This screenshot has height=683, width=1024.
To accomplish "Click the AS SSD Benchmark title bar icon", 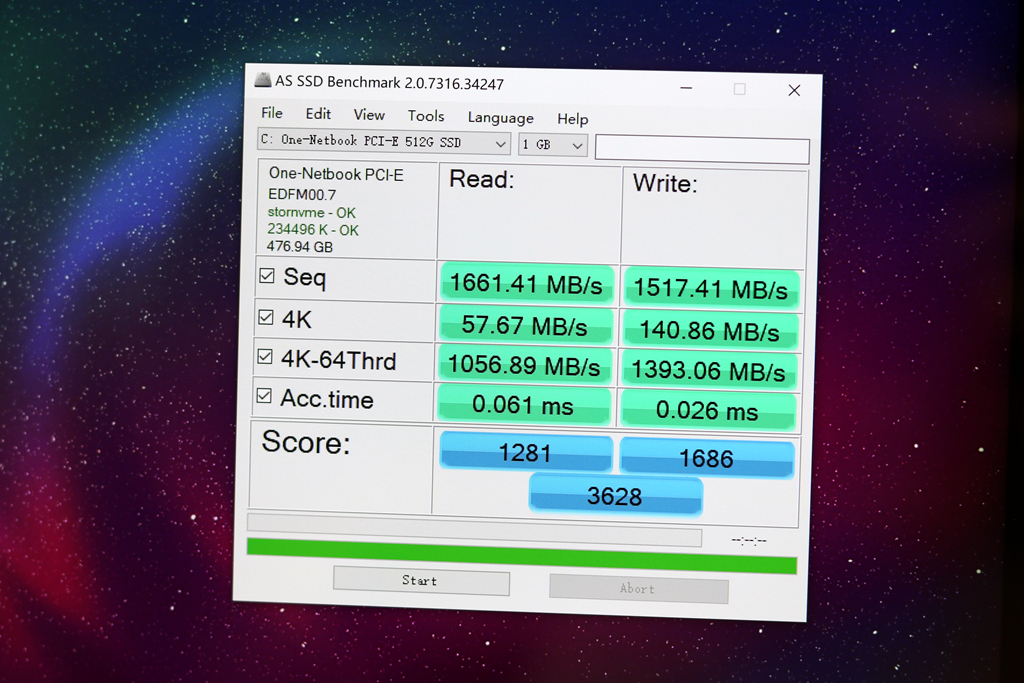I will tap(263, 80).
